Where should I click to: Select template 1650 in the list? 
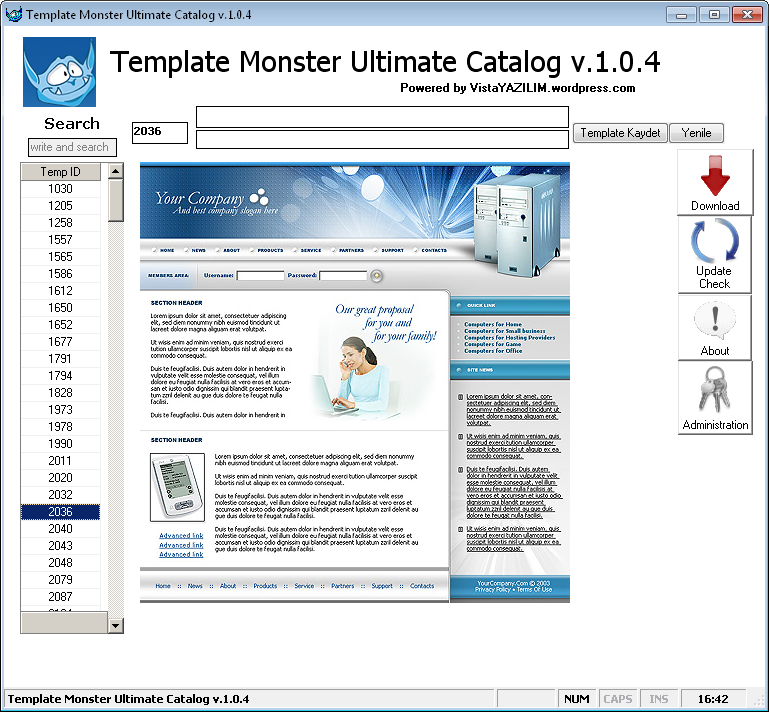click(x=60, y=308)
